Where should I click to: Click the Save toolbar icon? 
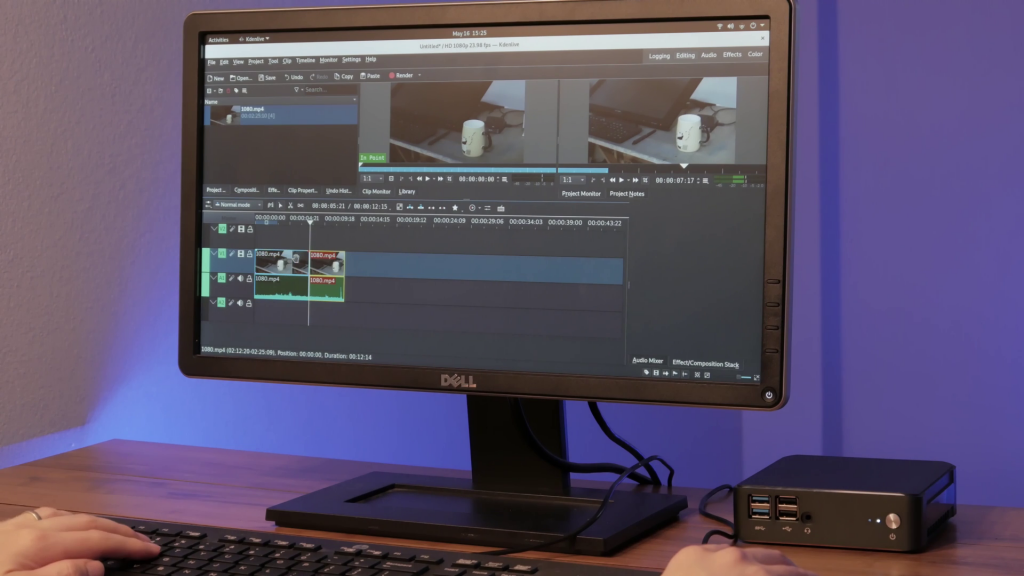(x=267, y=77)
